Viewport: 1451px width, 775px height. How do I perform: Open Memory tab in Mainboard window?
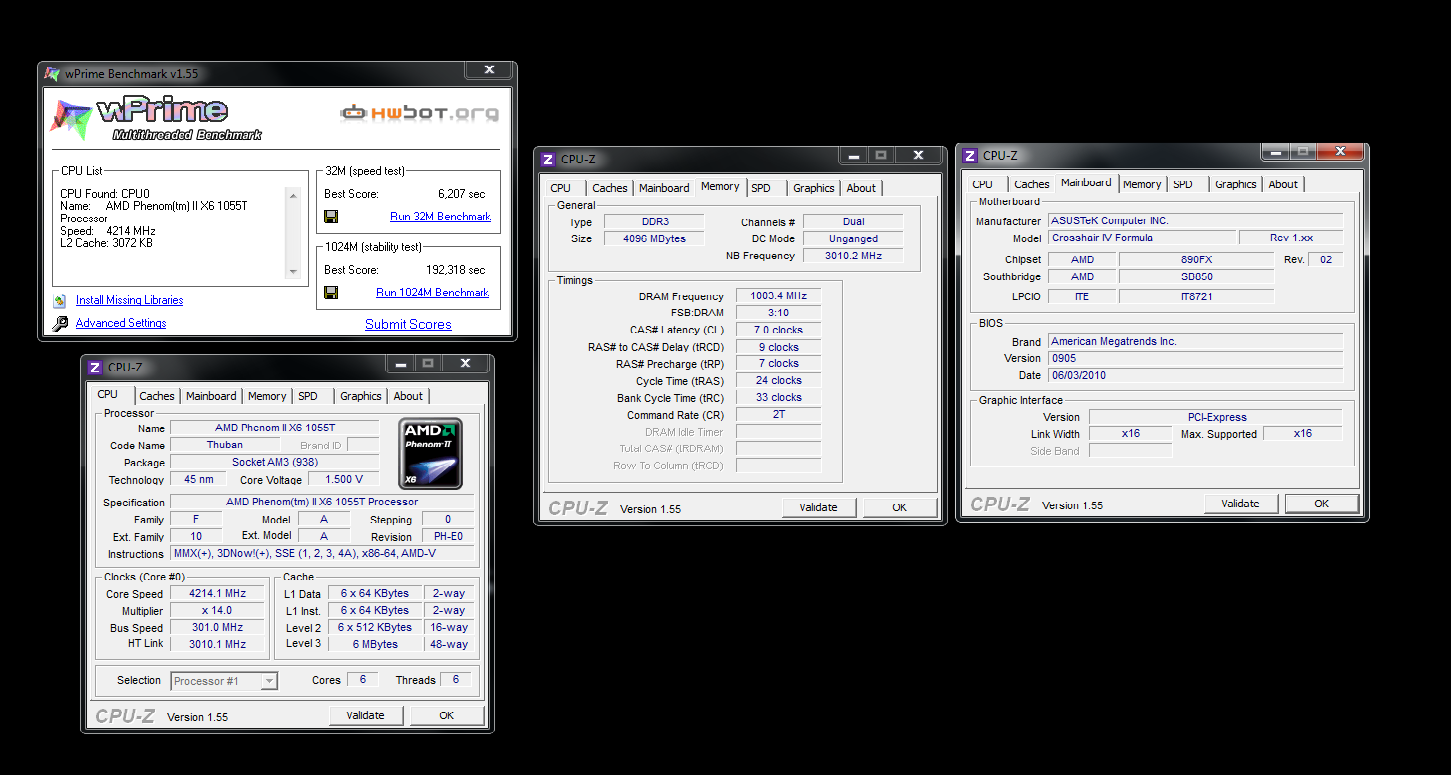point(1142,184)
